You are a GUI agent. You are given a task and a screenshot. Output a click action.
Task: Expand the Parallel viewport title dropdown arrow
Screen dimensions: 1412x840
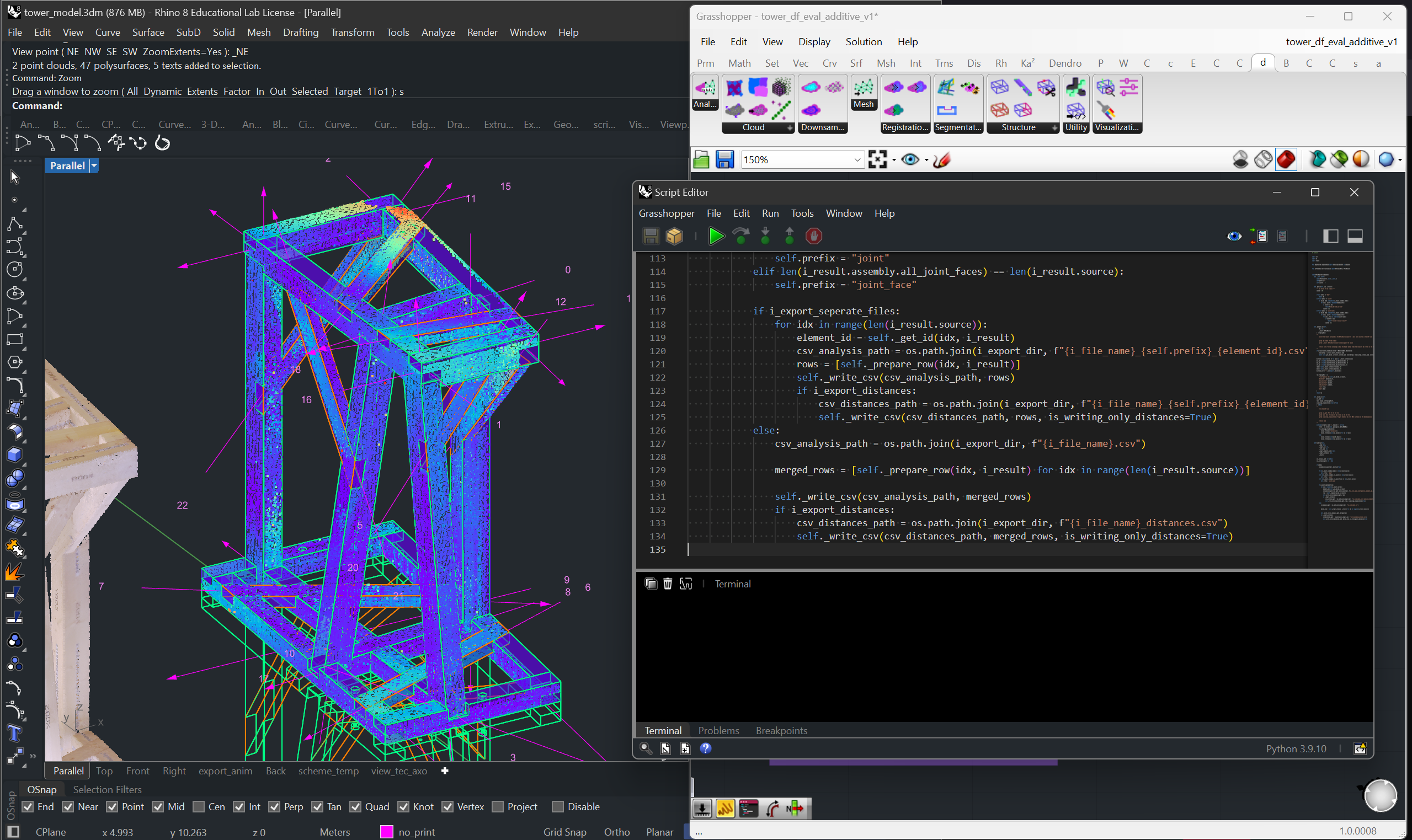pos(94,166)
